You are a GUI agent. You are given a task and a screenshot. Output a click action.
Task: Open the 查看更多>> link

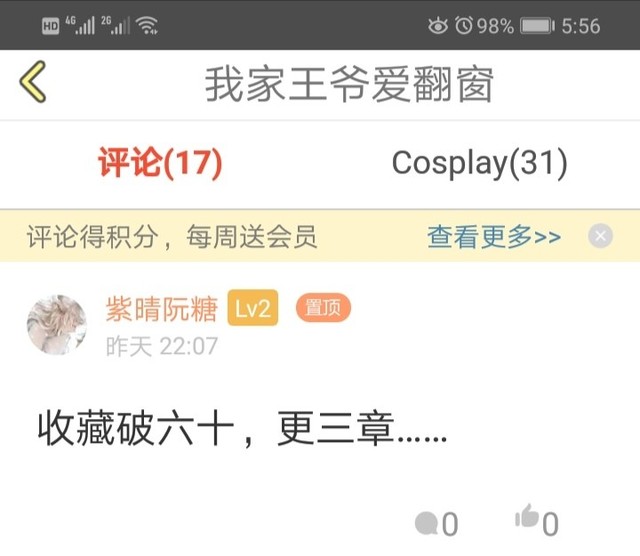pos(494,236)
